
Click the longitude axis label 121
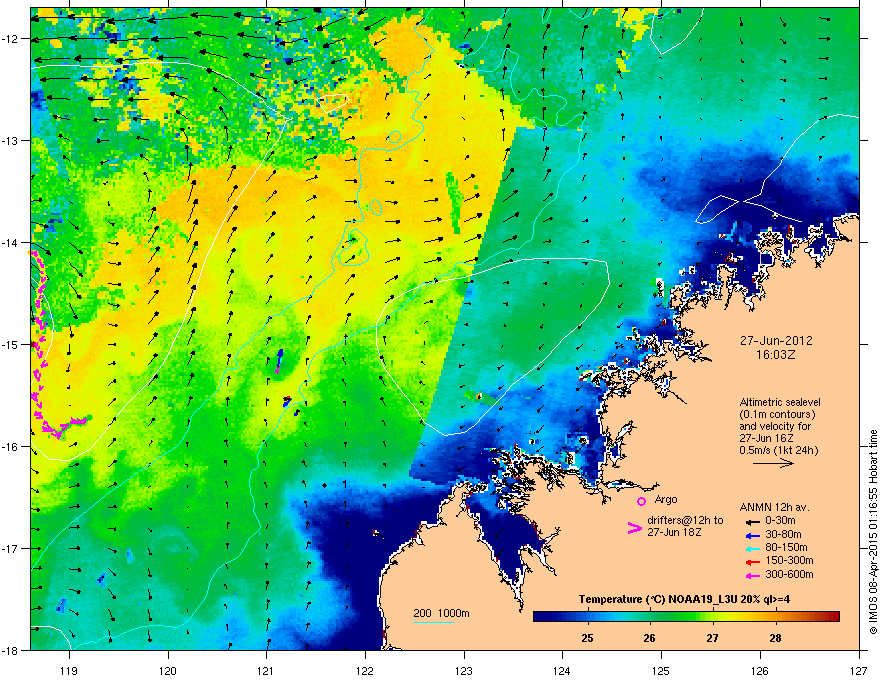[266, 670]
